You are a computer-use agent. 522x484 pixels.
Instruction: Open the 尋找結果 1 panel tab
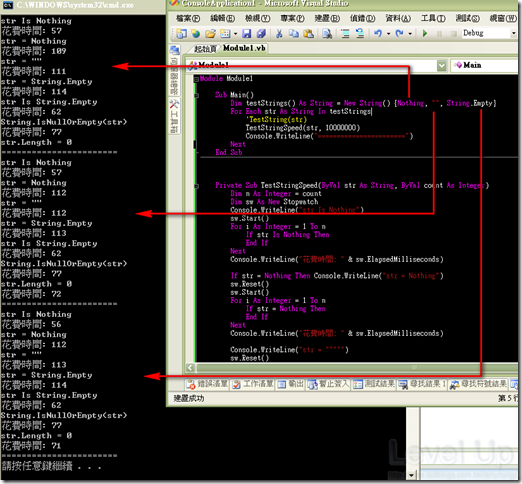[422, 384]
